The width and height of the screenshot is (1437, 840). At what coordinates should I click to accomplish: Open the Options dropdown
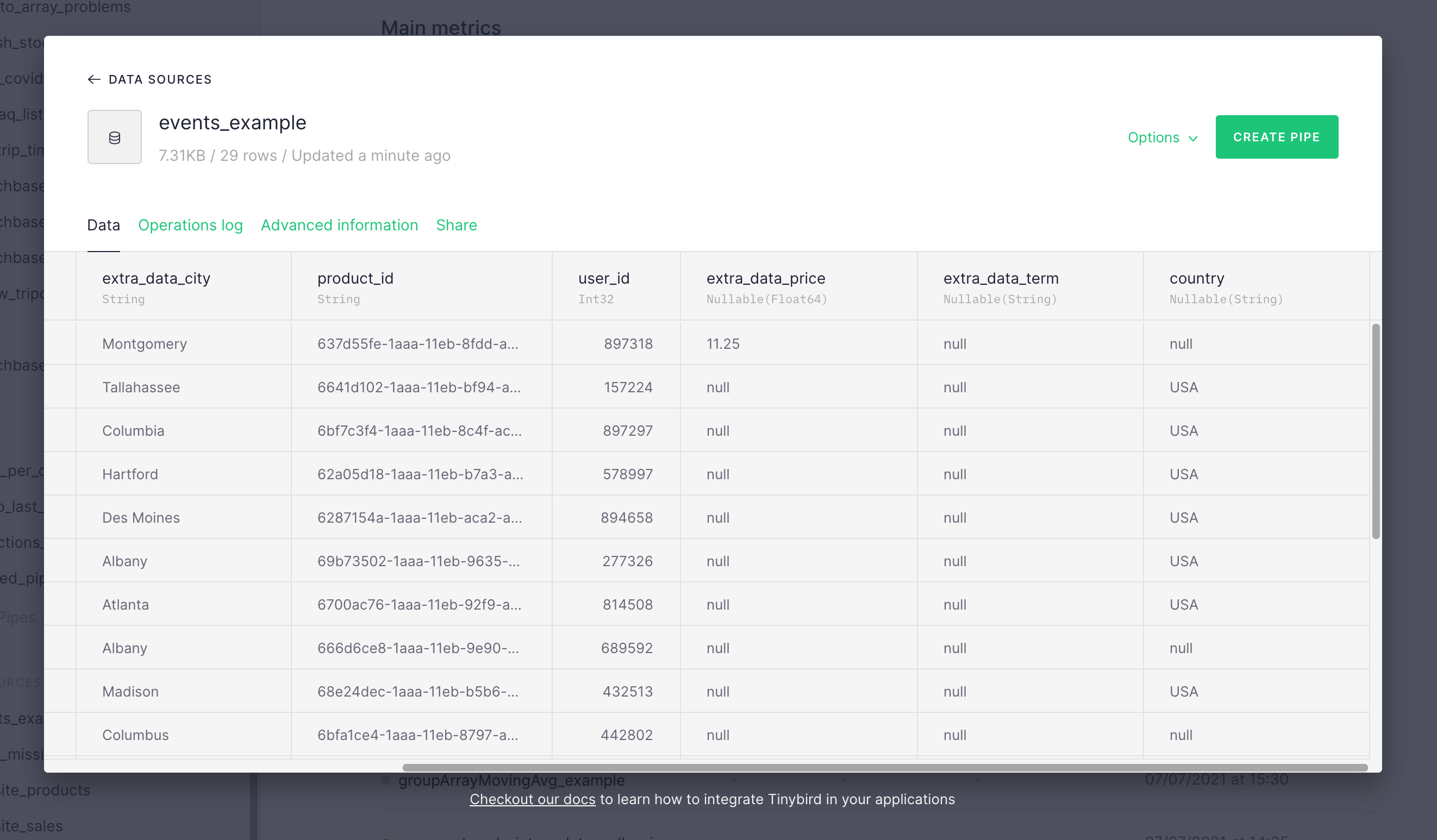coord(1163,137)
